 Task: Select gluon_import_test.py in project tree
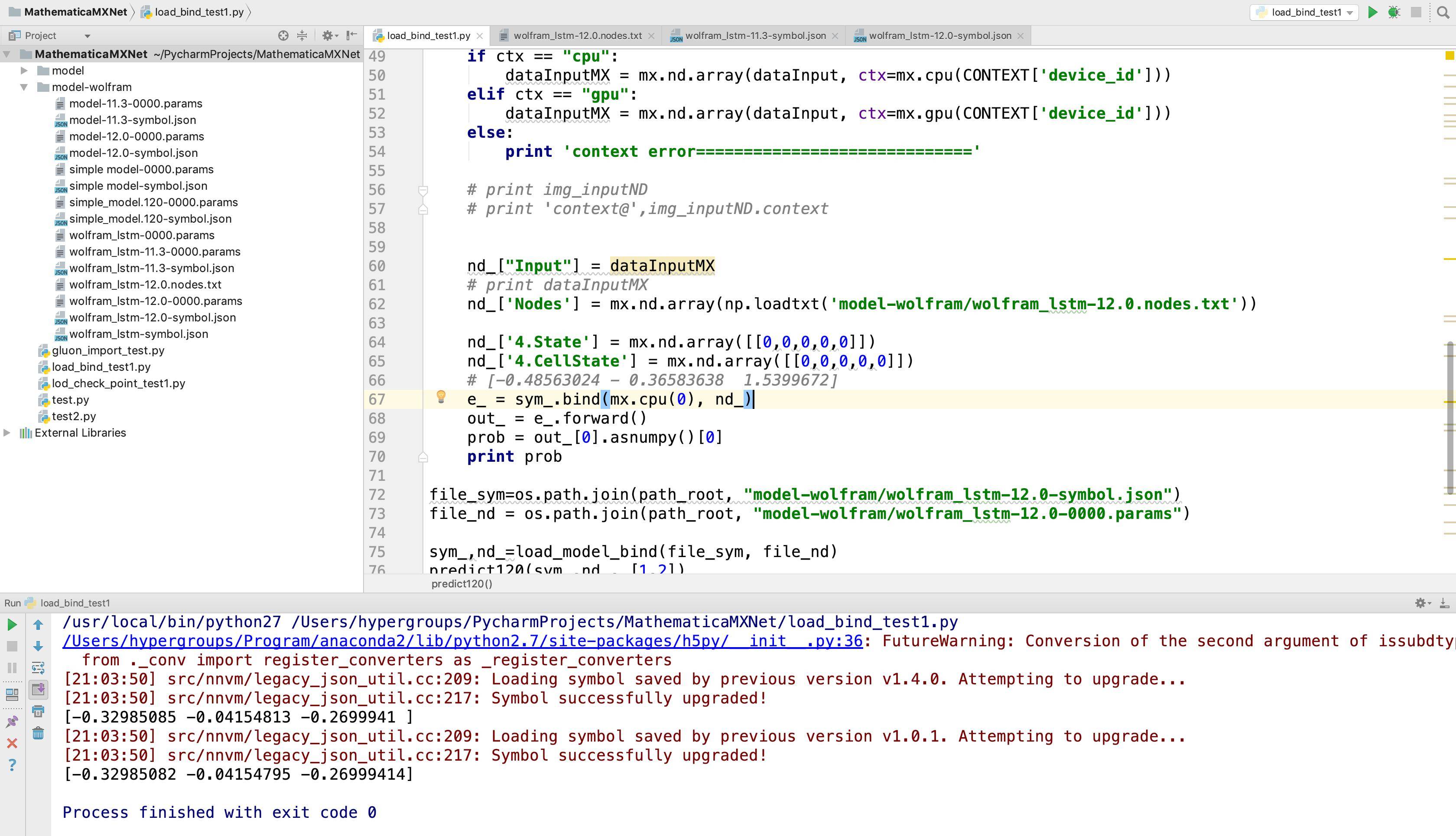[x=108, y=351]
